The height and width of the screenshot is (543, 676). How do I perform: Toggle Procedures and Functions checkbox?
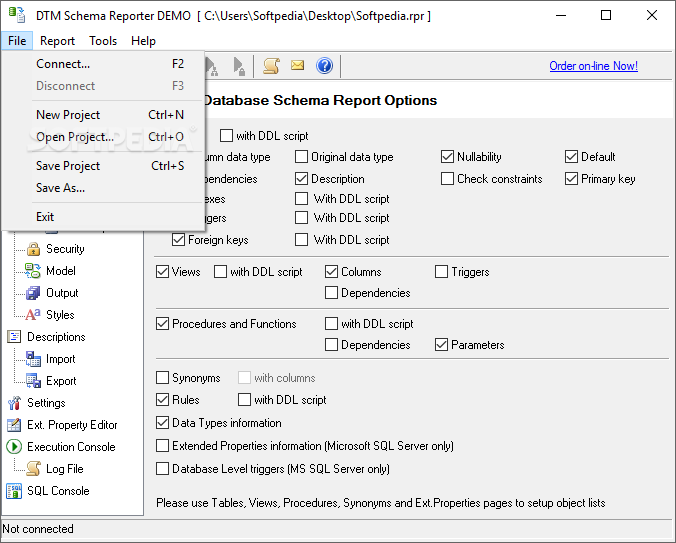click(163, 324)
